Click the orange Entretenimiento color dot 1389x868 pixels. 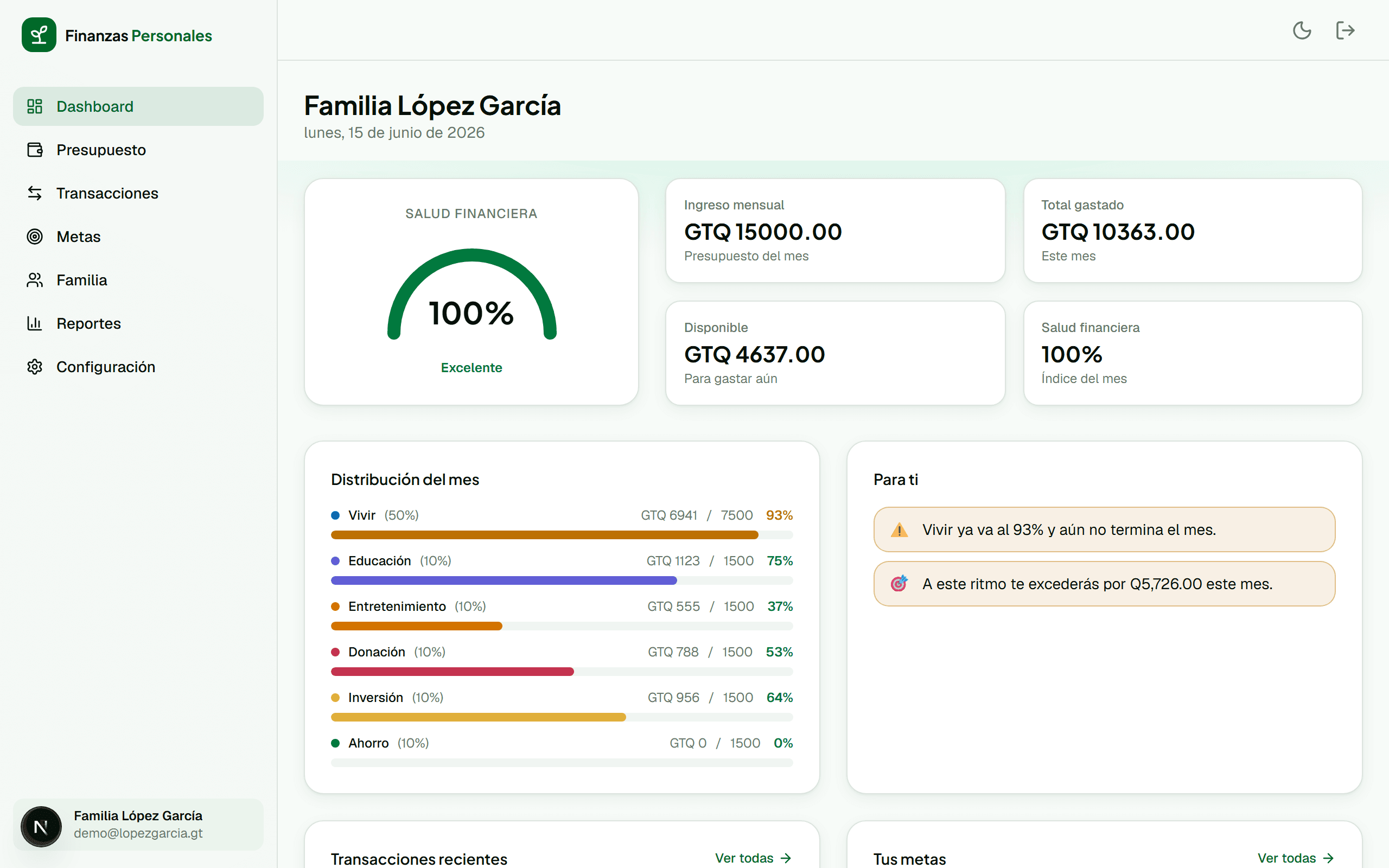tap(335, 607)
